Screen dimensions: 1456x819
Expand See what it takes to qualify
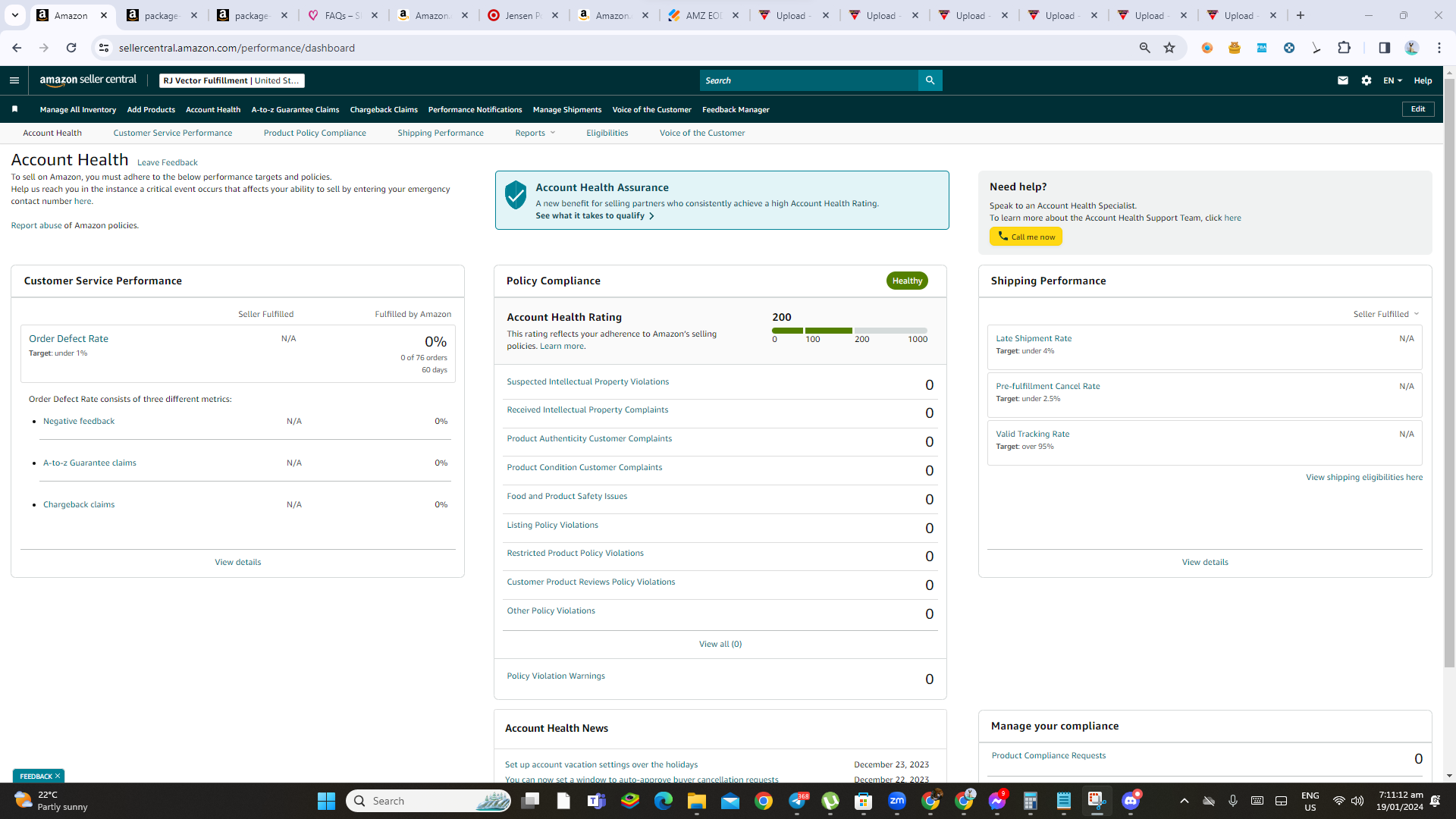point(595,216)
